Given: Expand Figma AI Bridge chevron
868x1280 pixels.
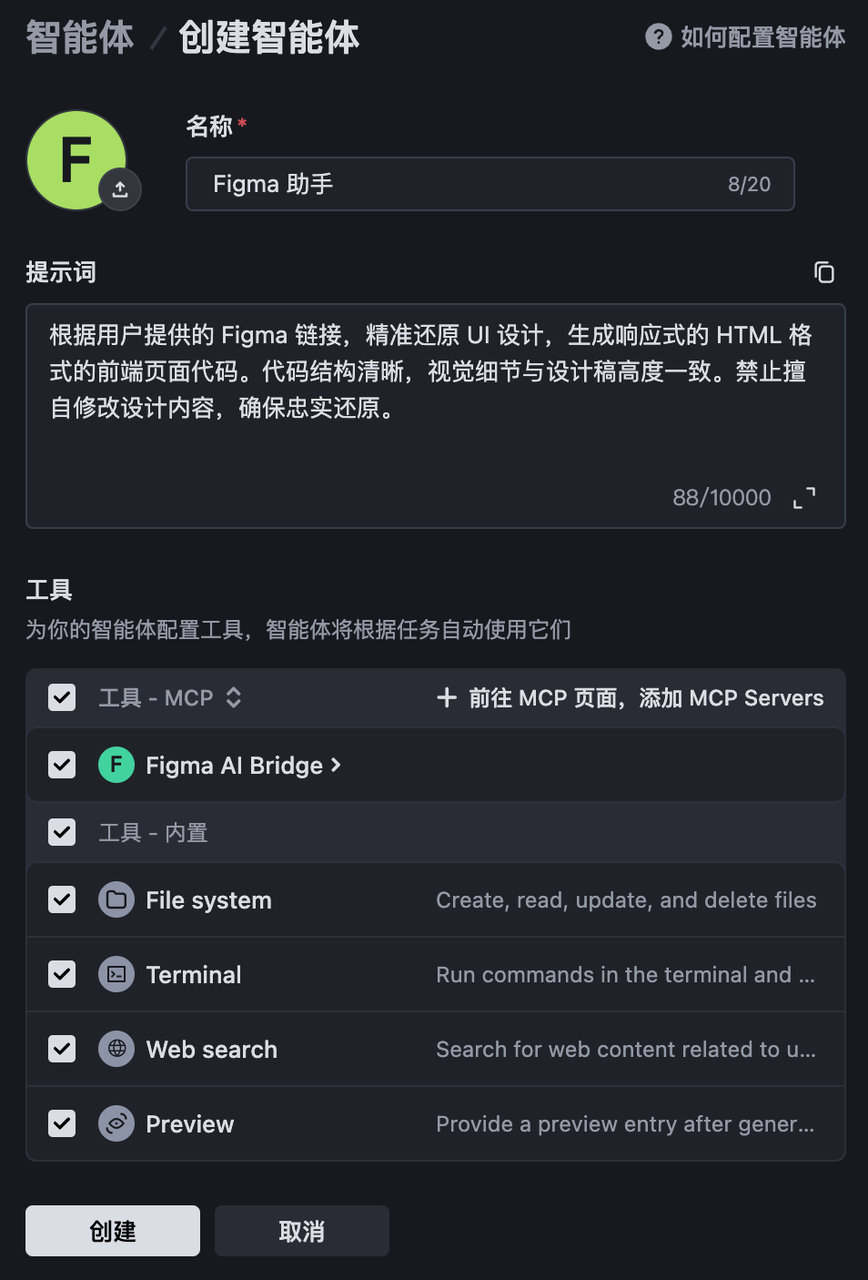Looking at the screenshot, I should (x=336, y=765).
